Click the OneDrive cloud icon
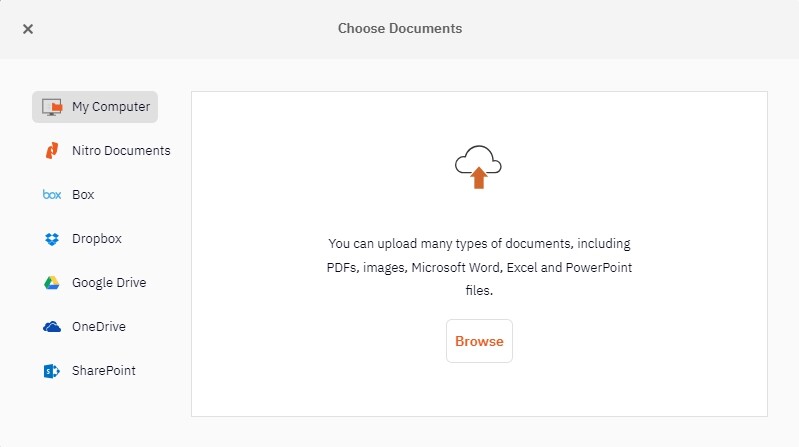The width and height of the screenshot is (799, 447). point(52,327)
